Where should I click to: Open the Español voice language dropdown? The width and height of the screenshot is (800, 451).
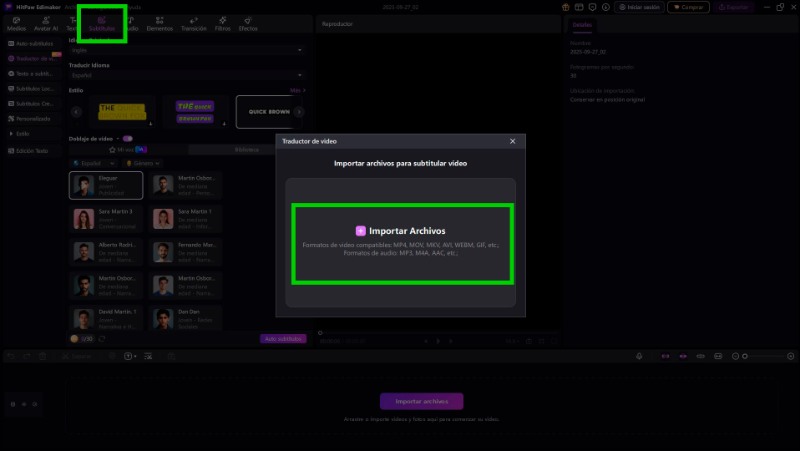[x=93, y=163]
